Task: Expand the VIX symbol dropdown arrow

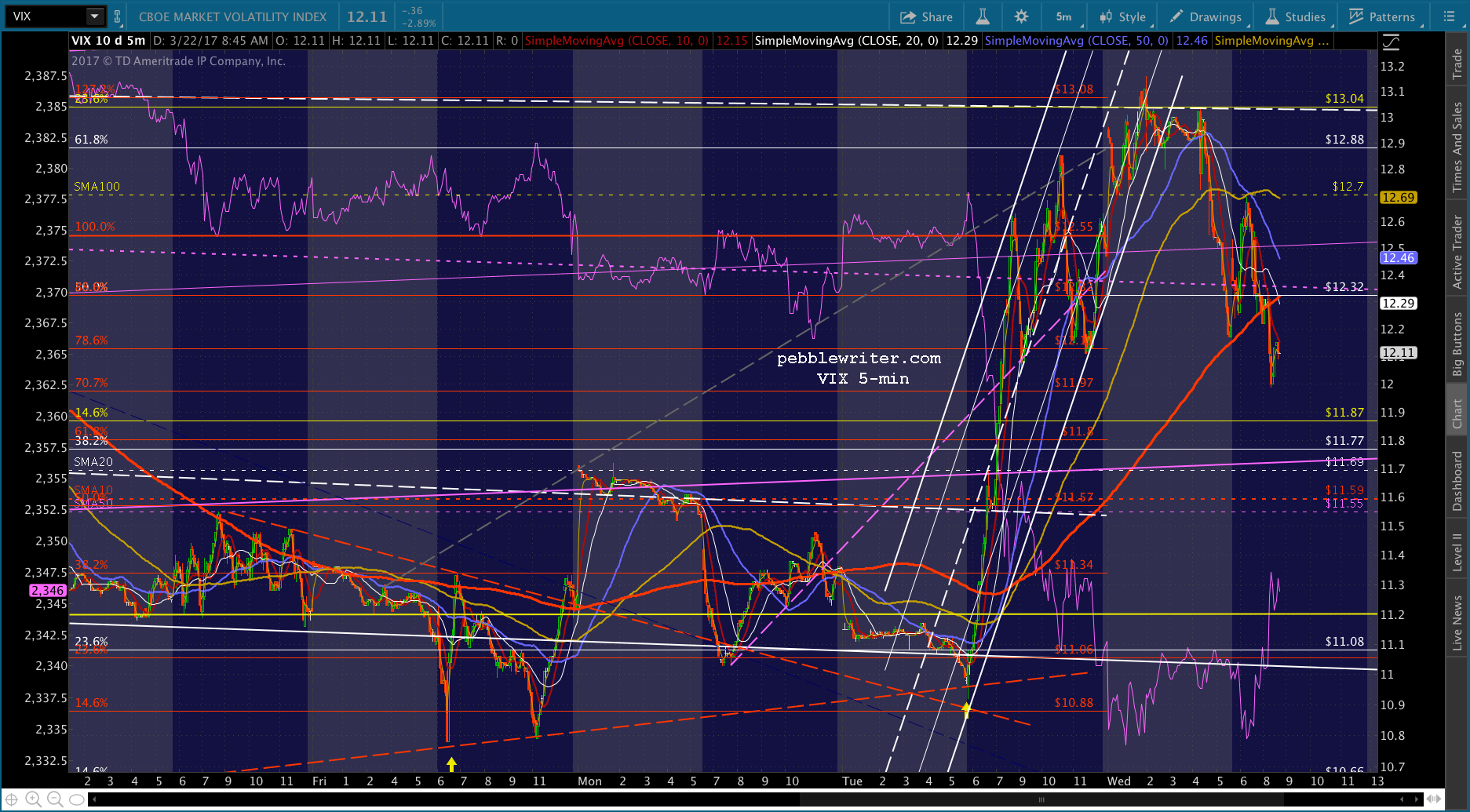Action: [x=94, y=16]
